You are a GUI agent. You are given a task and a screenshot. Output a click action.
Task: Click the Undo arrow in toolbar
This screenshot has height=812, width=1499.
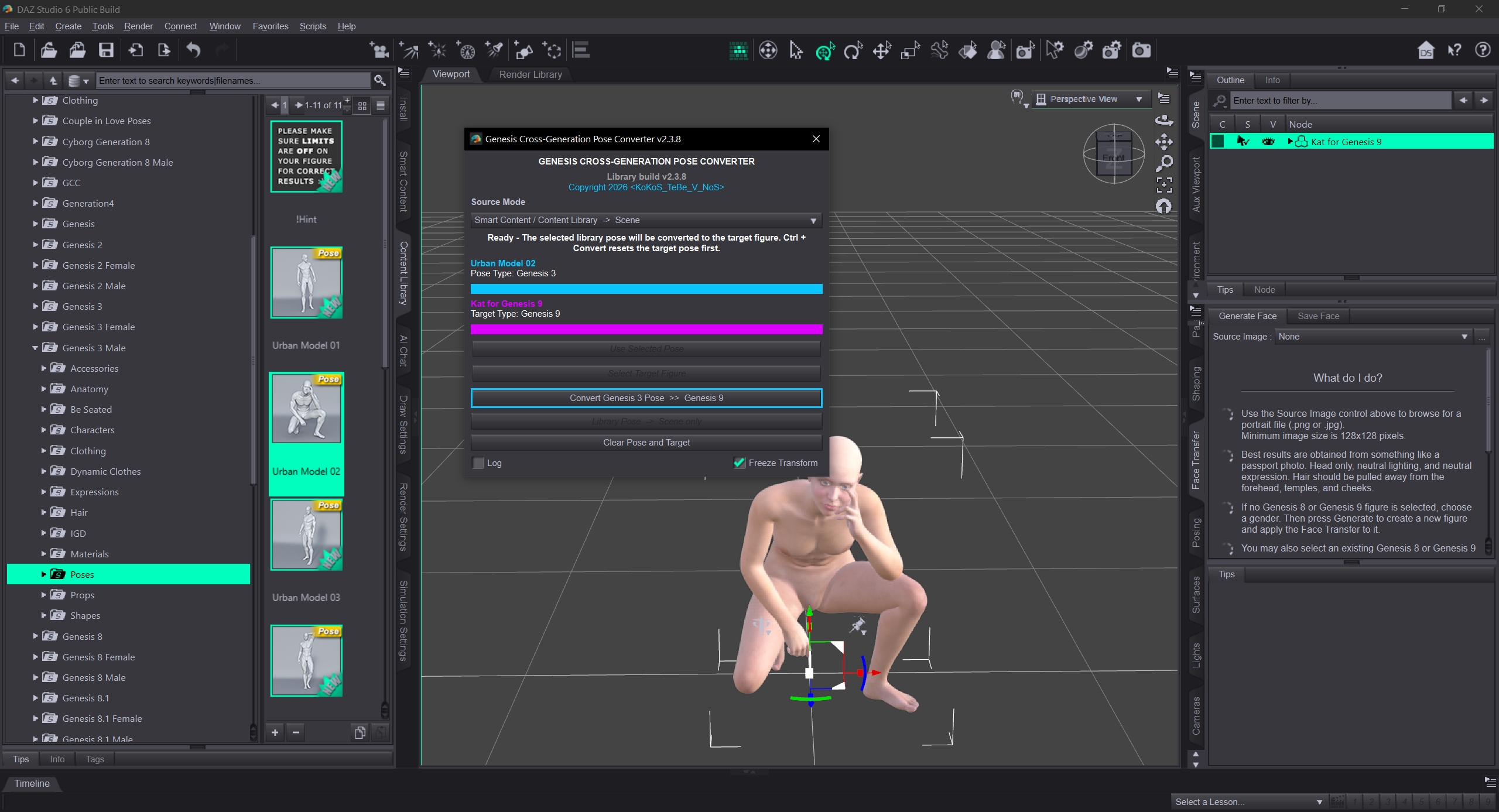pos(193,50)
